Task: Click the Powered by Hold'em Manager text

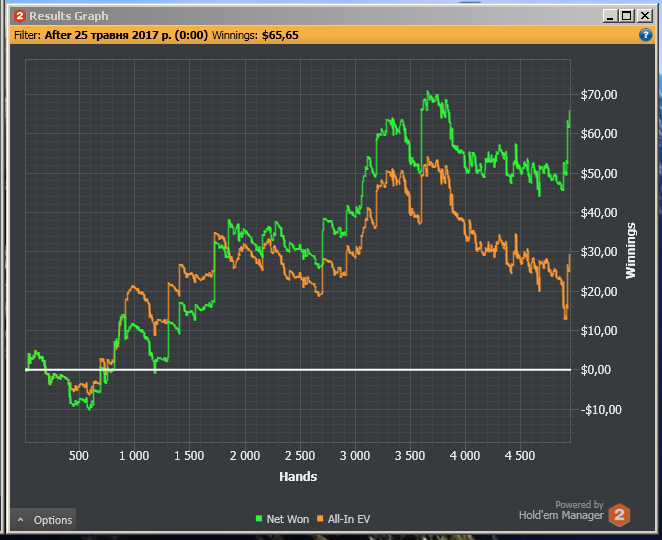Action: coord(562,510)
